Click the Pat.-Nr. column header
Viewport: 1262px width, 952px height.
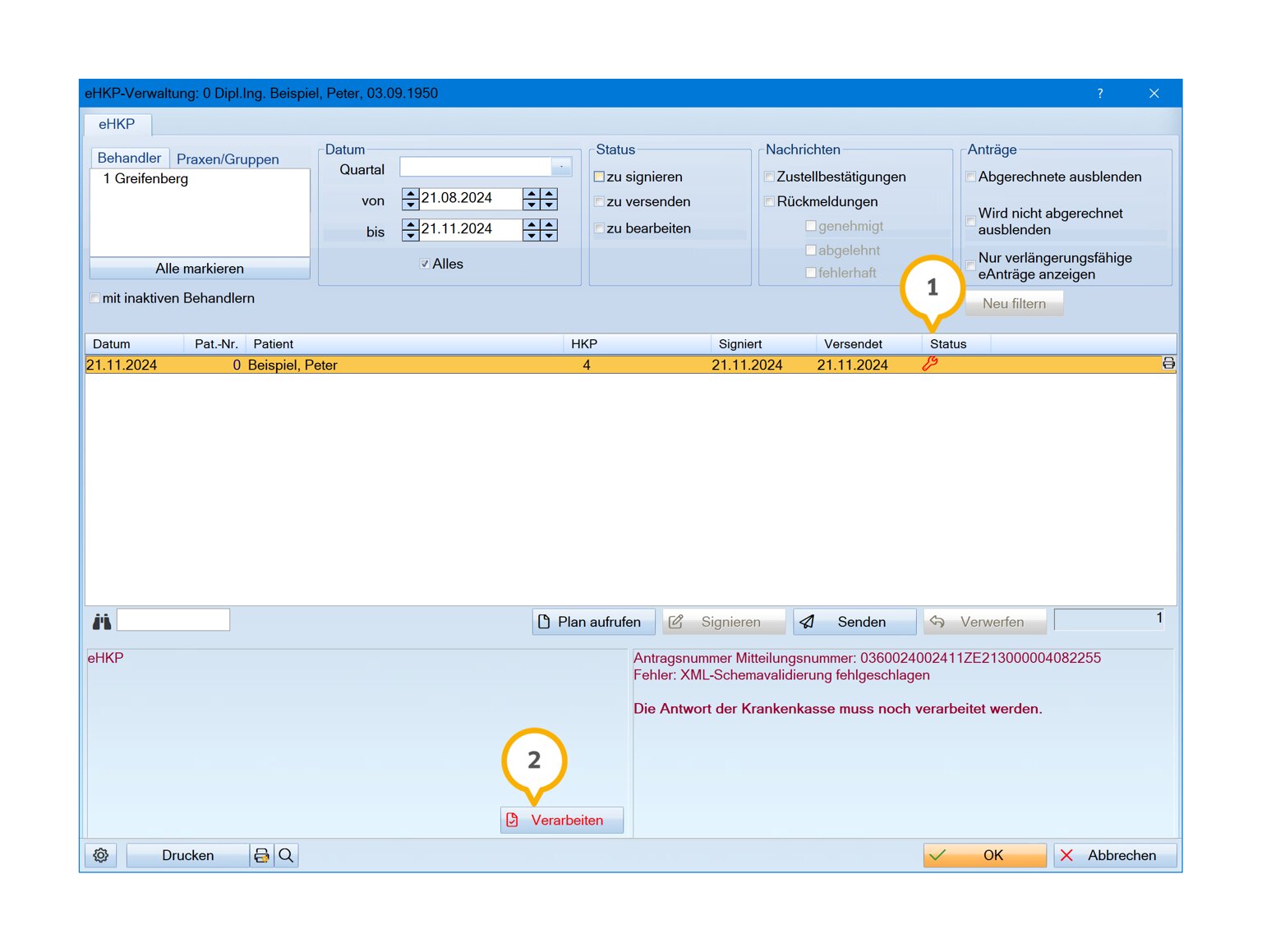[215, 344]
